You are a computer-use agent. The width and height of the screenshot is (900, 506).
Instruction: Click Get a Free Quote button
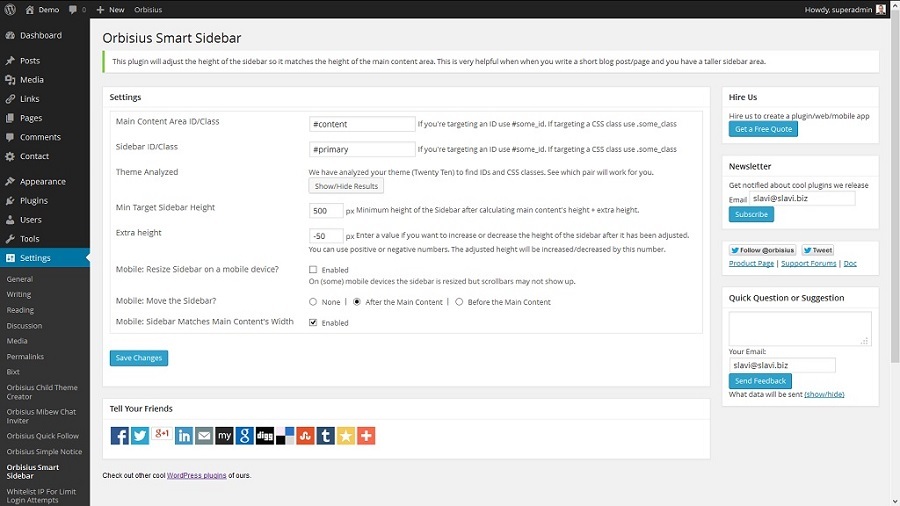click(763, 129)
